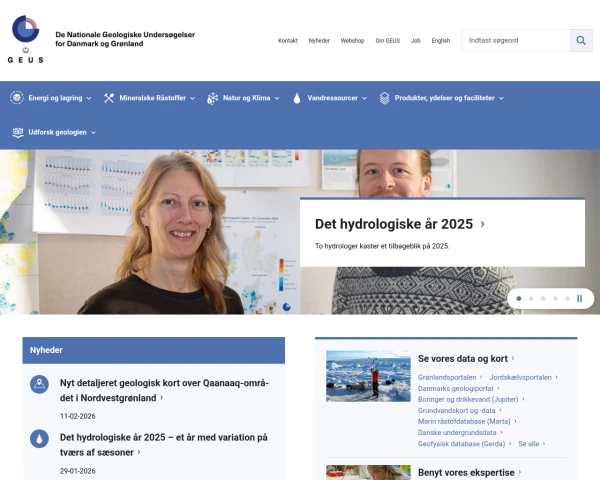Image resolution: width=600 pixels, height=480 pixels.
Task: Pause the hero carousel slideshow
Action: point(579,298)
